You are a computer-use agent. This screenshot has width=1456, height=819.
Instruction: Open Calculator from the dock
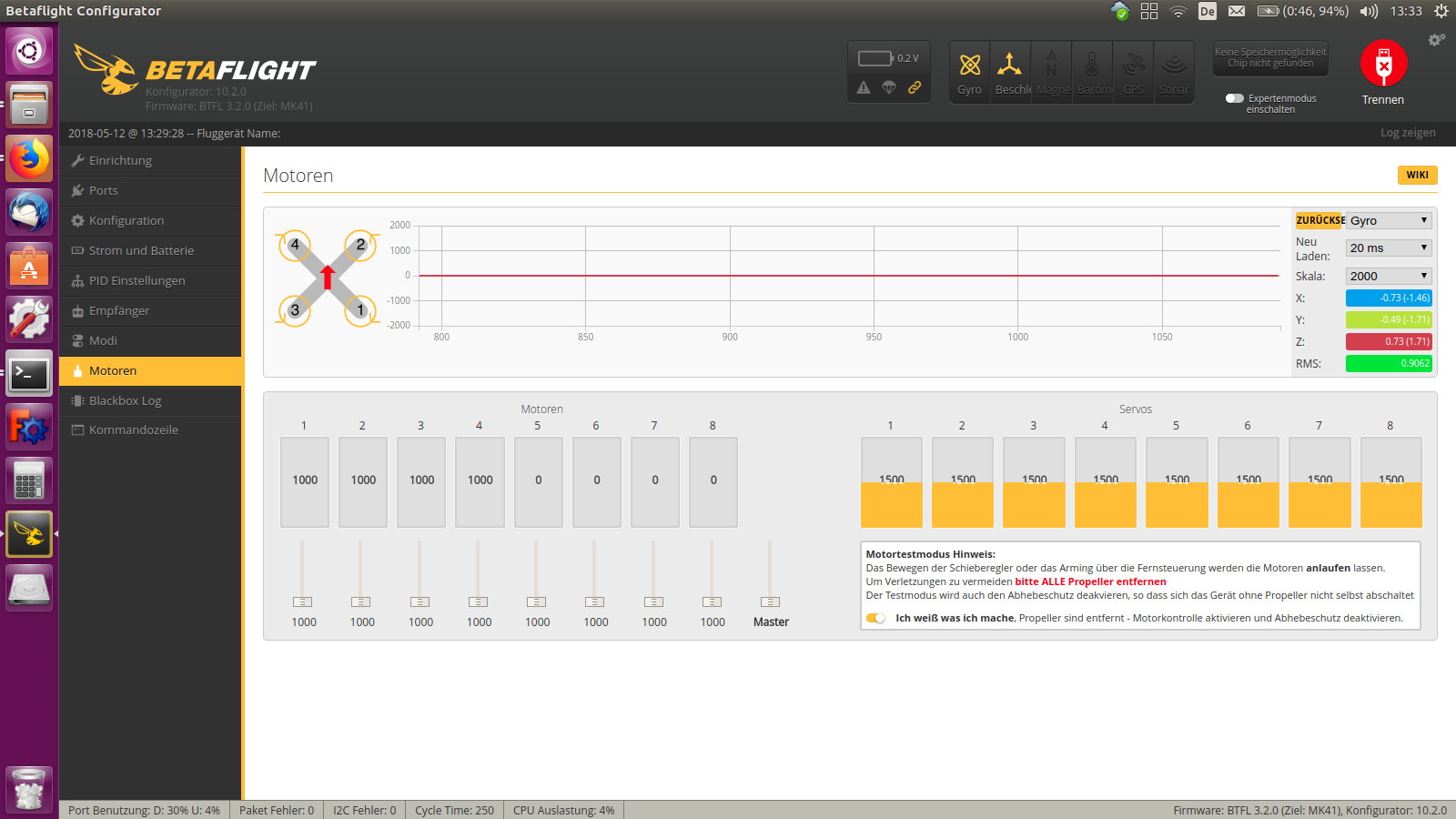click(x=29, y=480)
